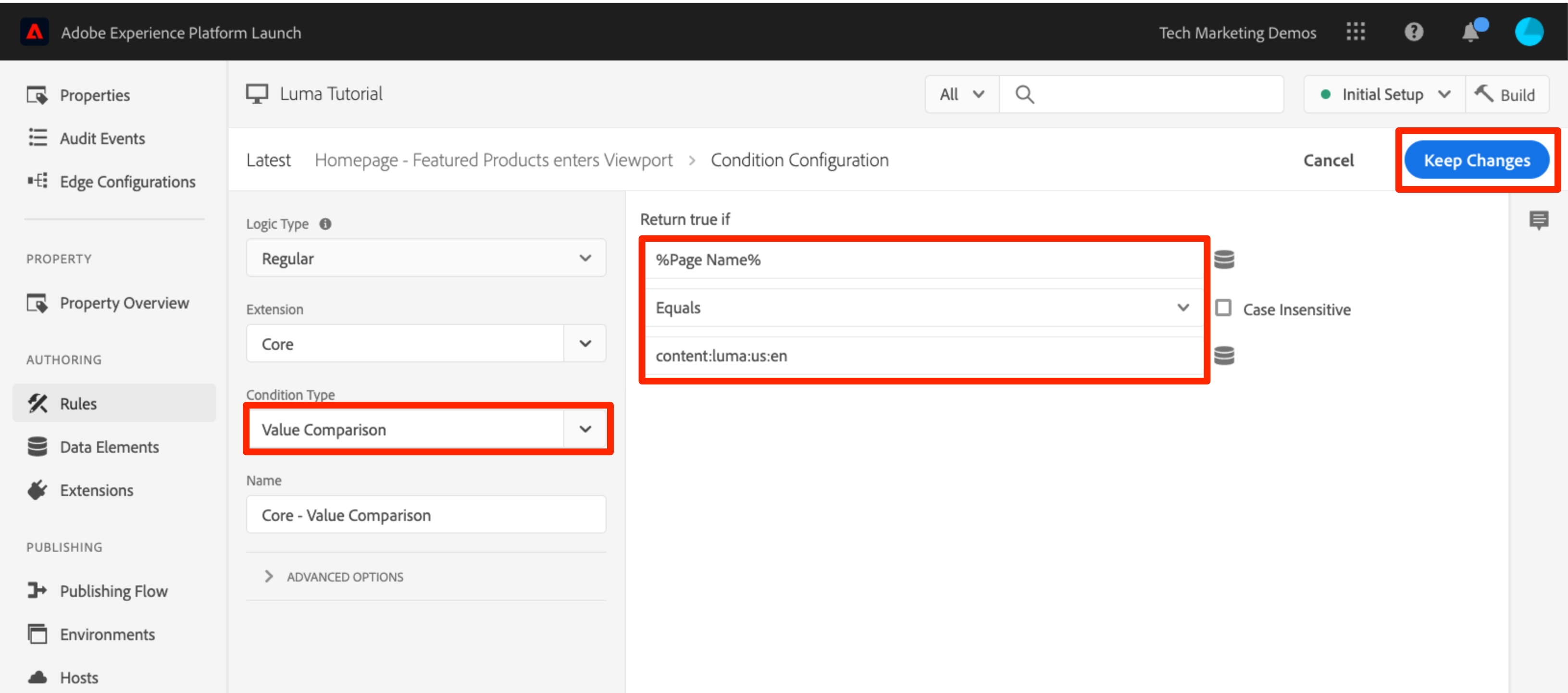
Task: Click the Cancel button
Action: 1328,161
